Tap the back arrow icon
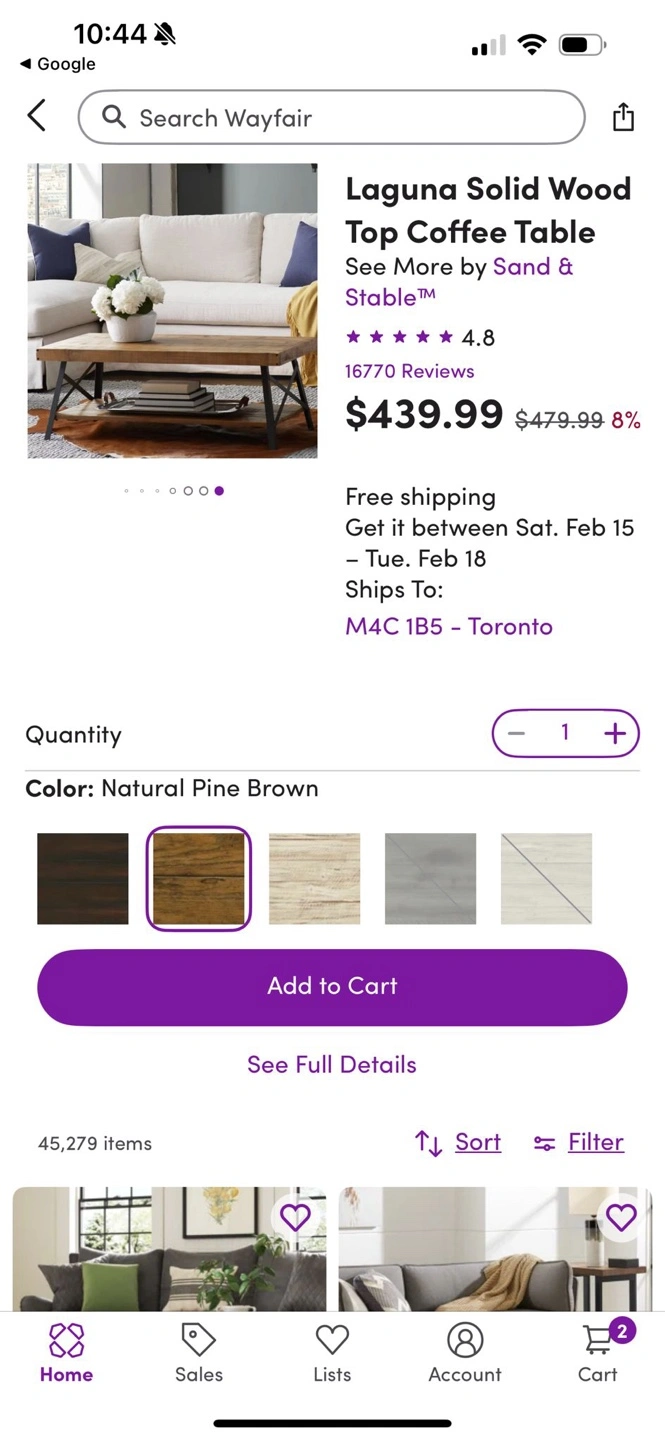665x1440 pixels. [37, 117]
